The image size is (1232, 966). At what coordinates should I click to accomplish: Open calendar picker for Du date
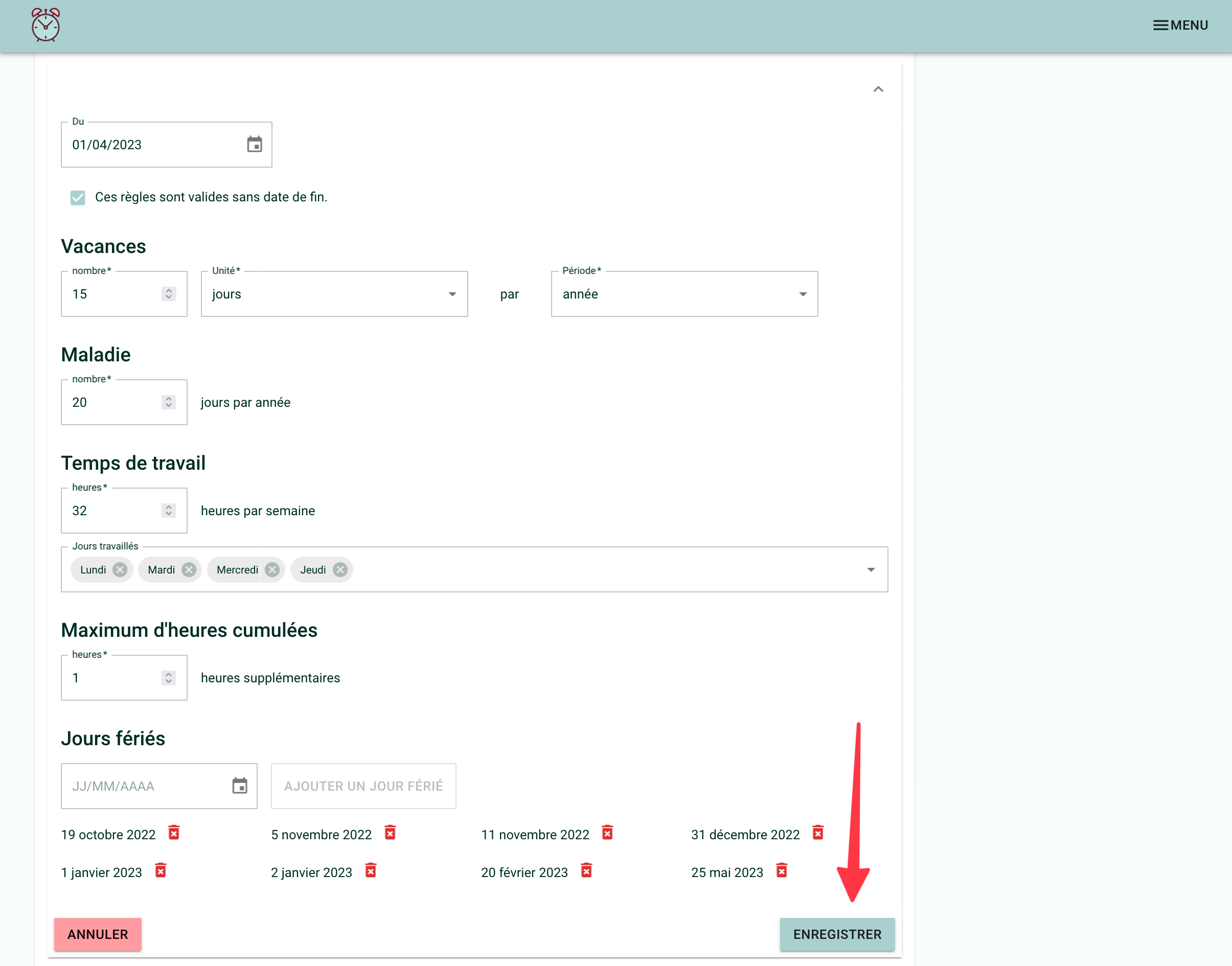(255, 145)
